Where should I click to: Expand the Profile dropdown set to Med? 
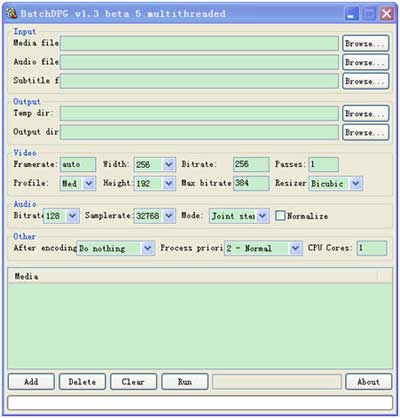click(x=78, y=183)
